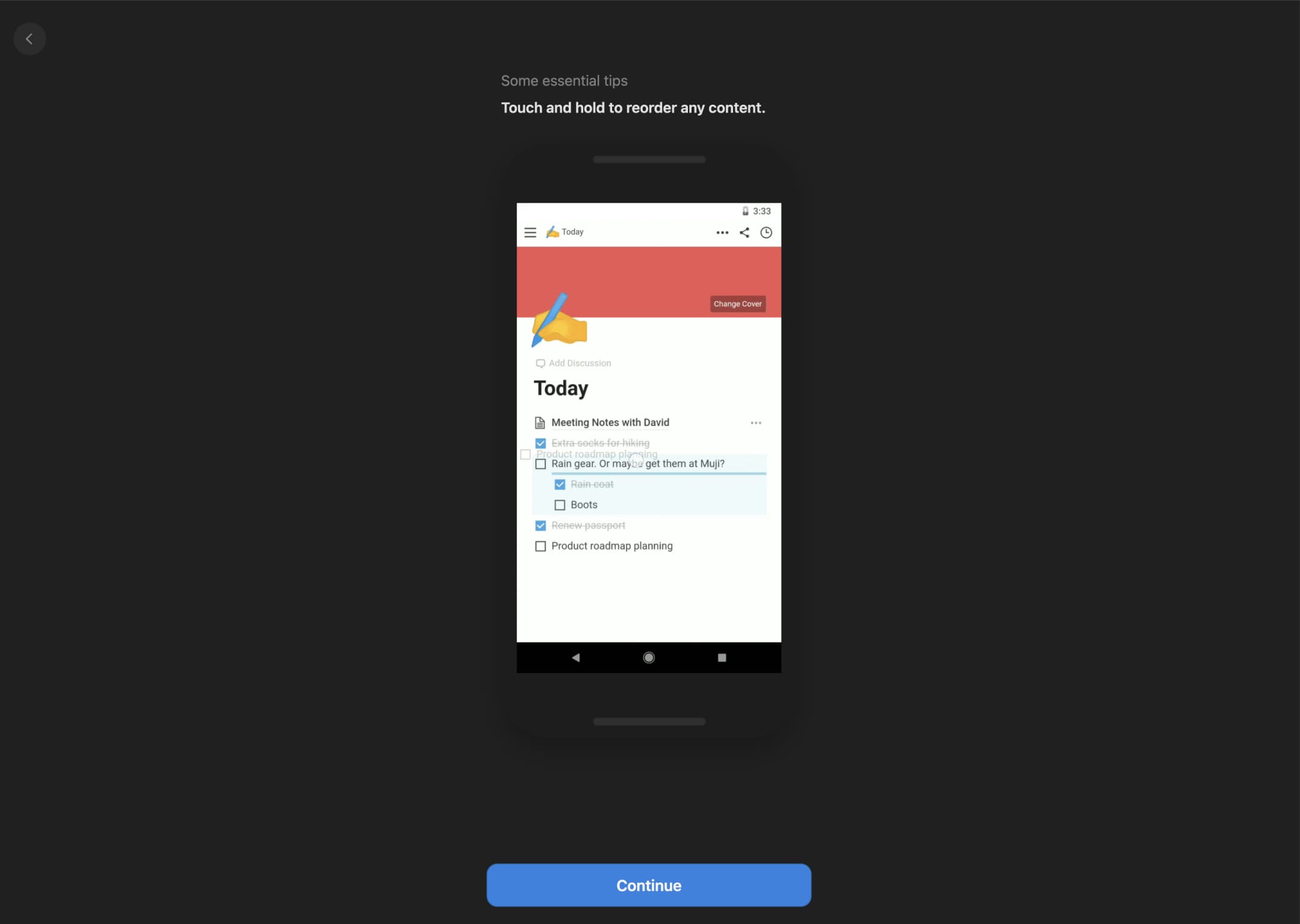
Task: Toggle the Rain-coat checked checkbox
Action: coord(559,484)
